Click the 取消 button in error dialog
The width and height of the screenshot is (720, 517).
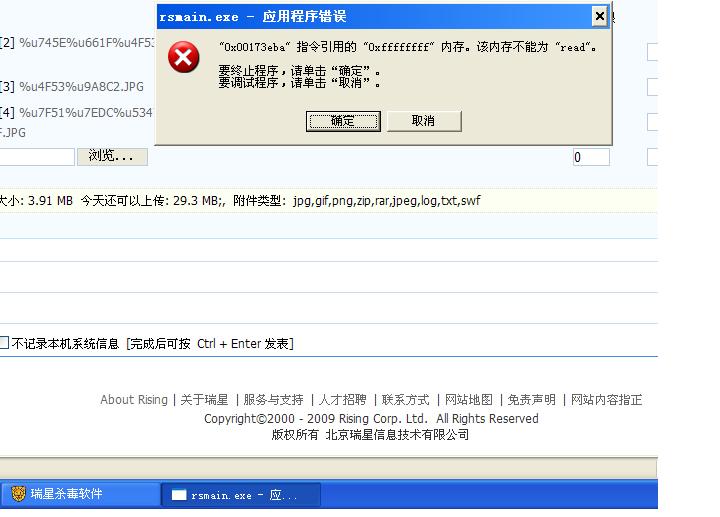coord(424,121)
